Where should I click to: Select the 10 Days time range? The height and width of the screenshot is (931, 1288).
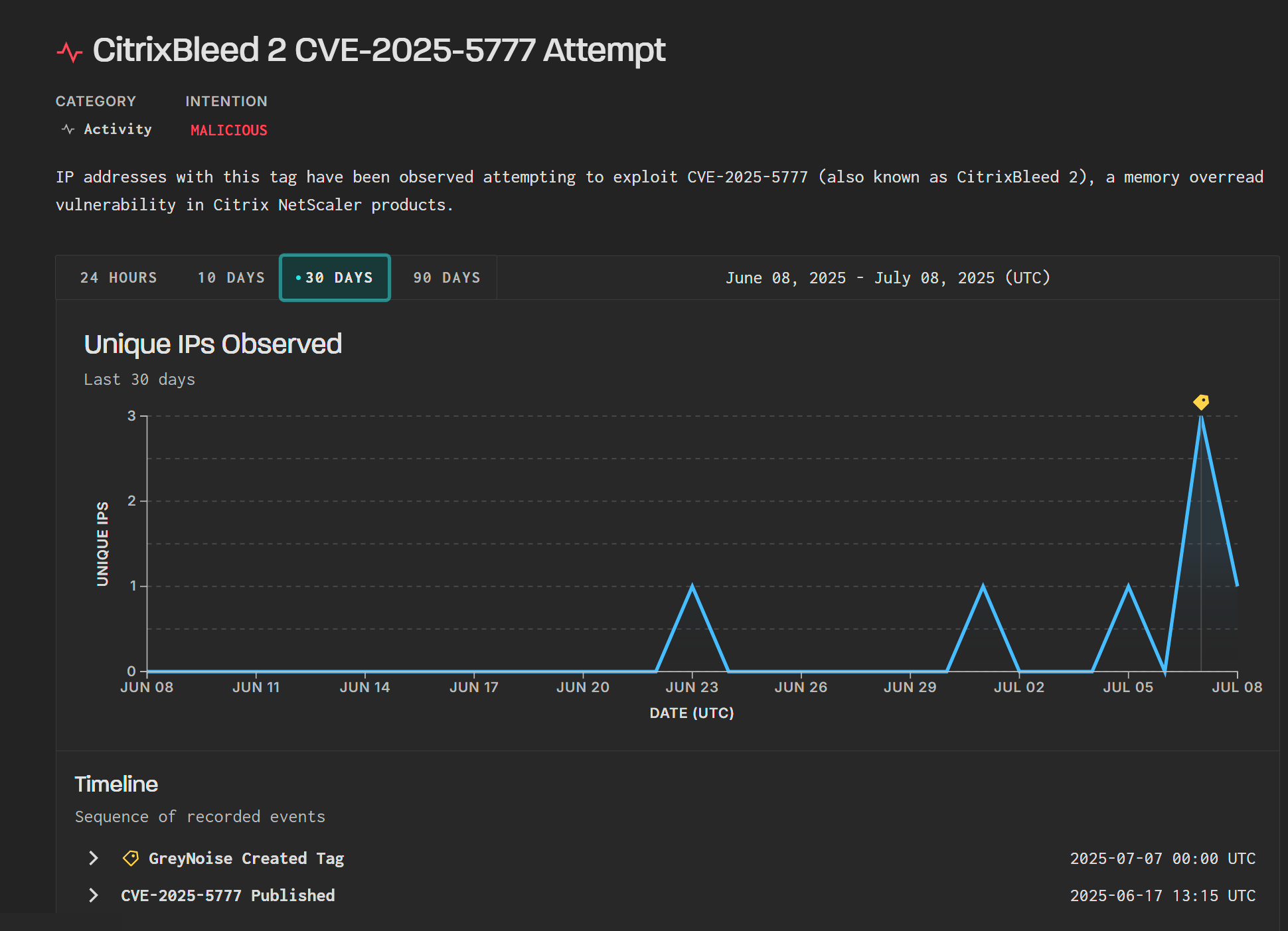coord(231,277)
